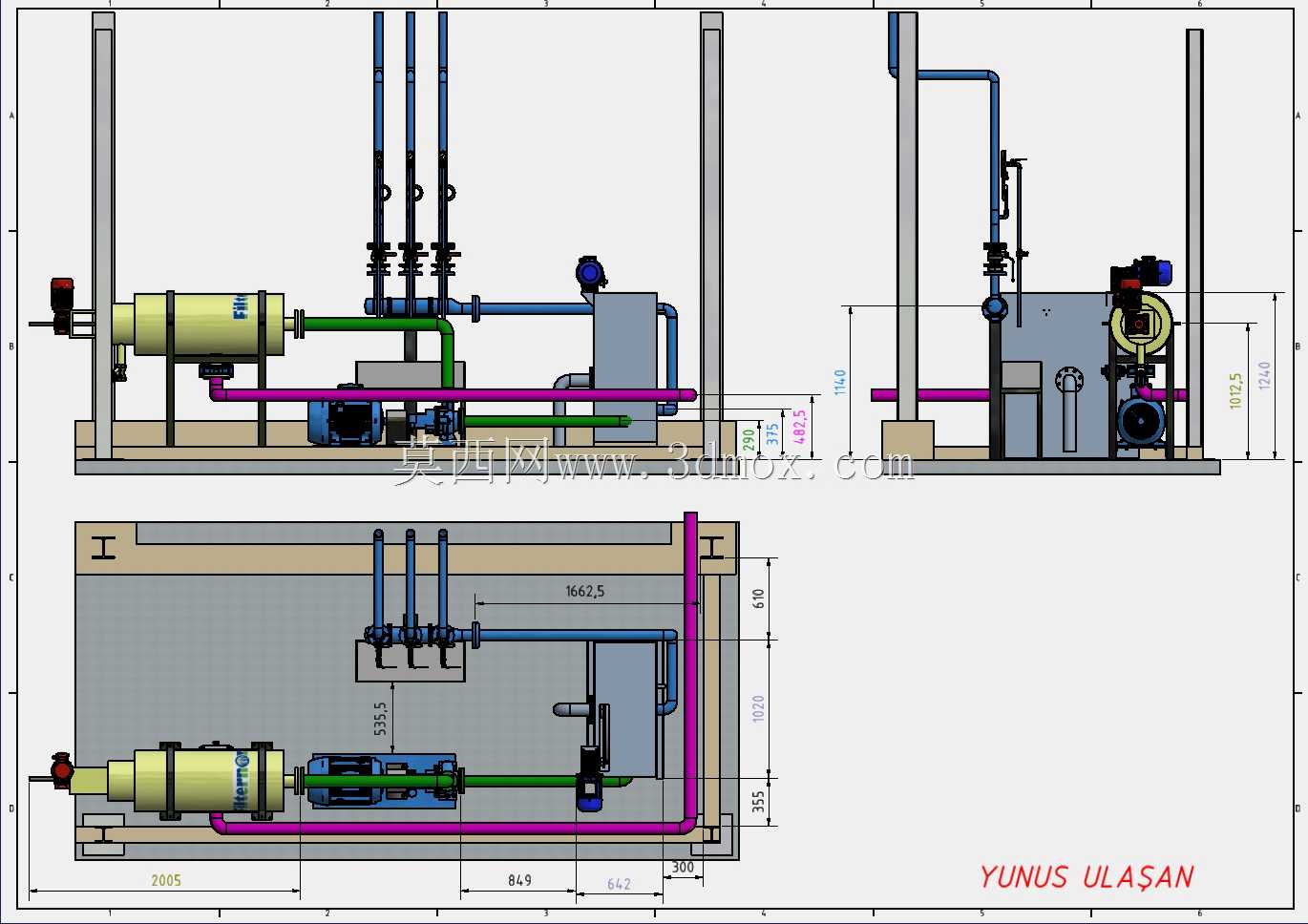Select the 355 vertical dimension
1308x924 pixels.
[x=758, y=802]
